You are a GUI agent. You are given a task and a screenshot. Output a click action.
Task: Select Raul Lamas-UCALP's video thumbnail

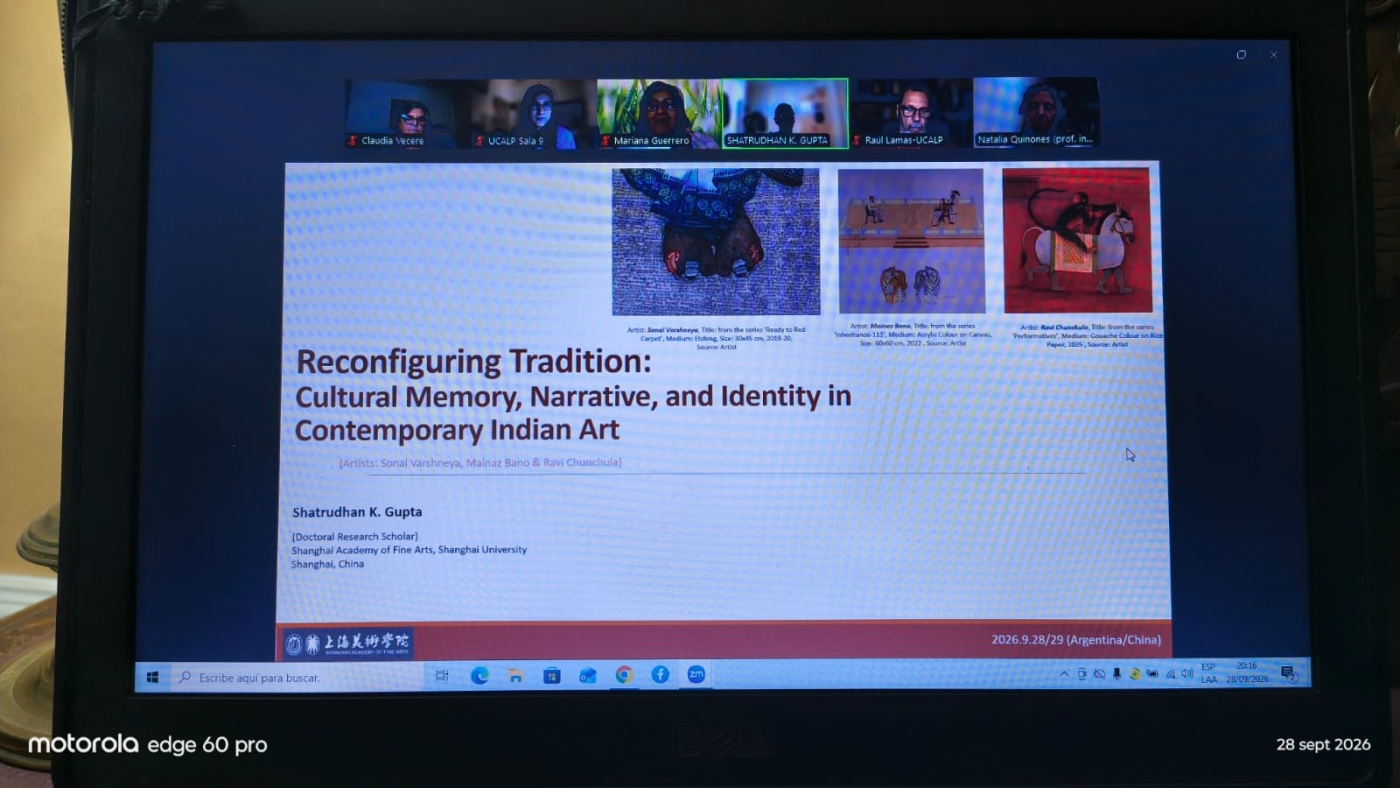(911, 112)
